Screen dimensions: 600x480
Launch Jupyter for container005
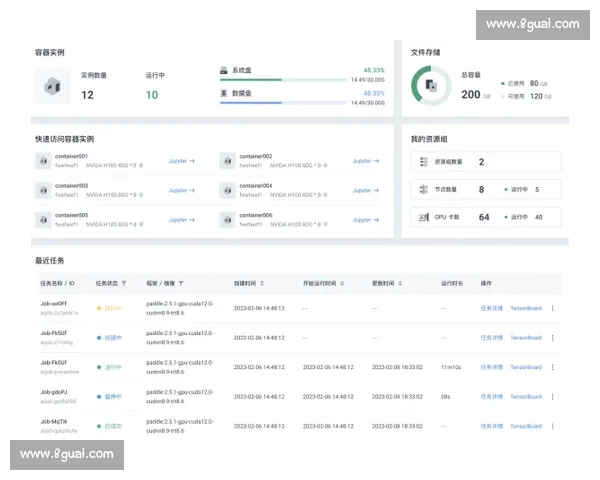pyautogui.click(x=181, y=220)
